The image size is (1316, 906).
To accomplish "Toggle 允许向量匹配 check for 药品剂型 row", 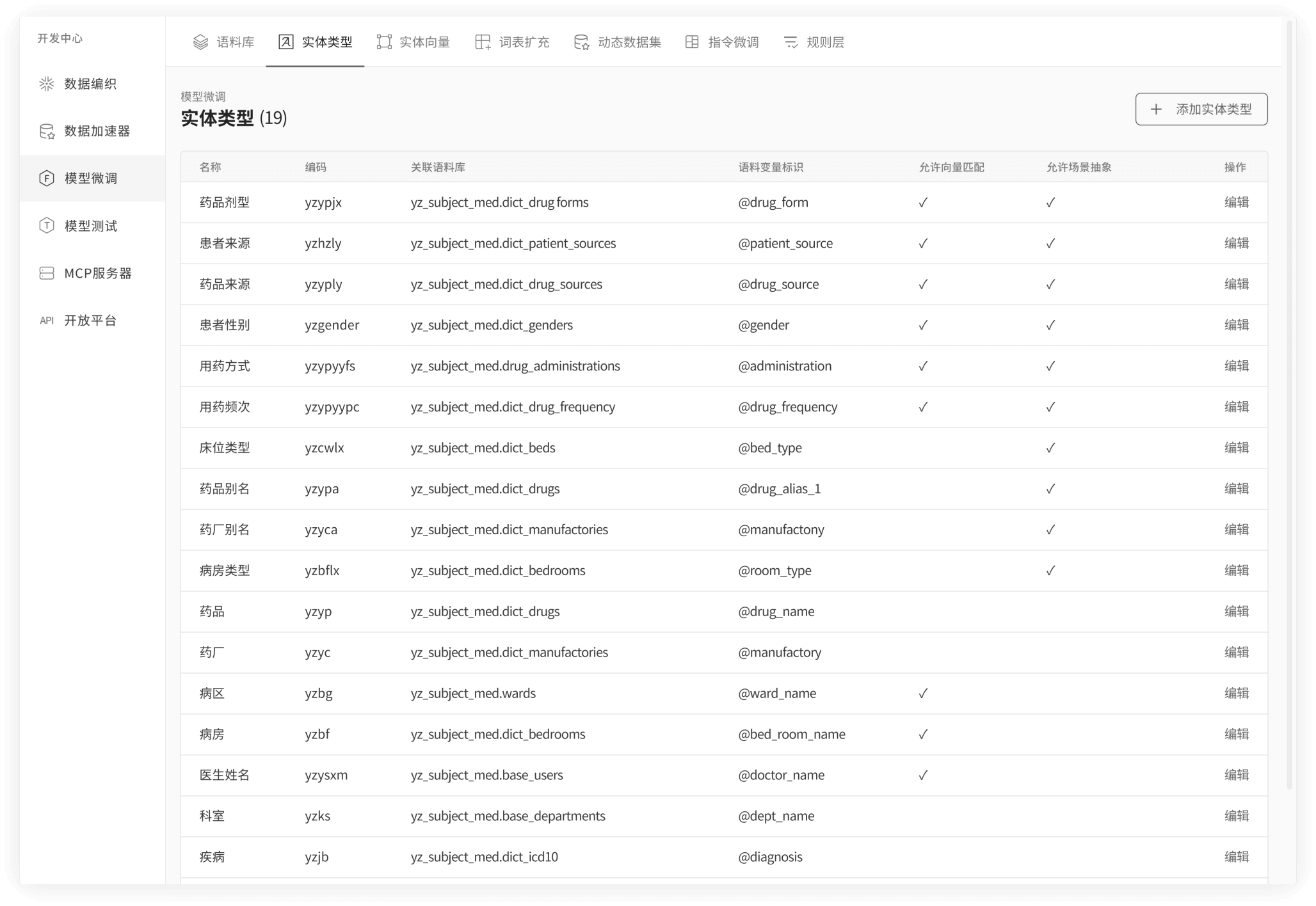I will [923, 203].
